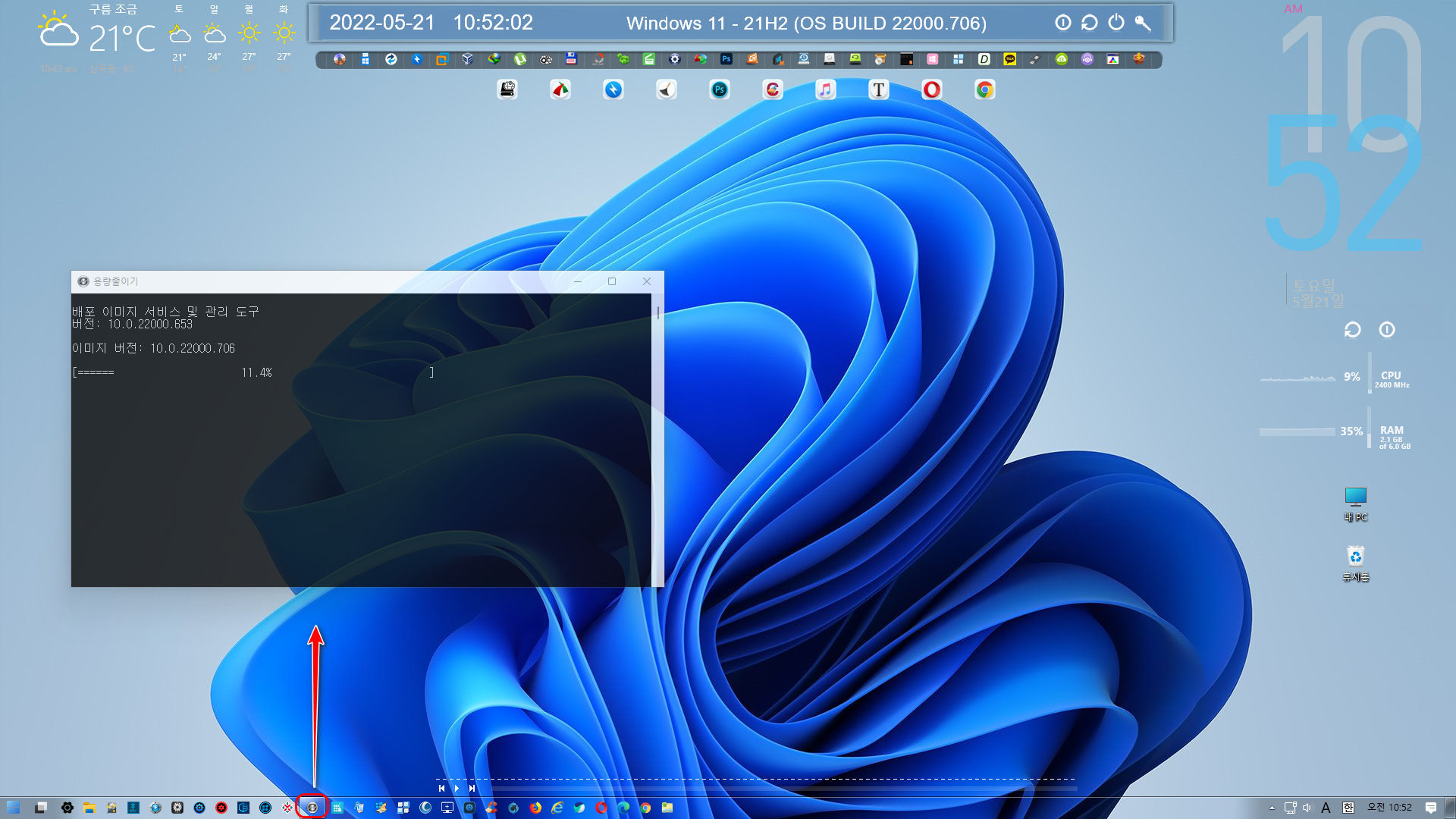The height and width of the screenshot is (819, 1456).
Task: Open the disk drive utility dock icon
Action: 507,90
